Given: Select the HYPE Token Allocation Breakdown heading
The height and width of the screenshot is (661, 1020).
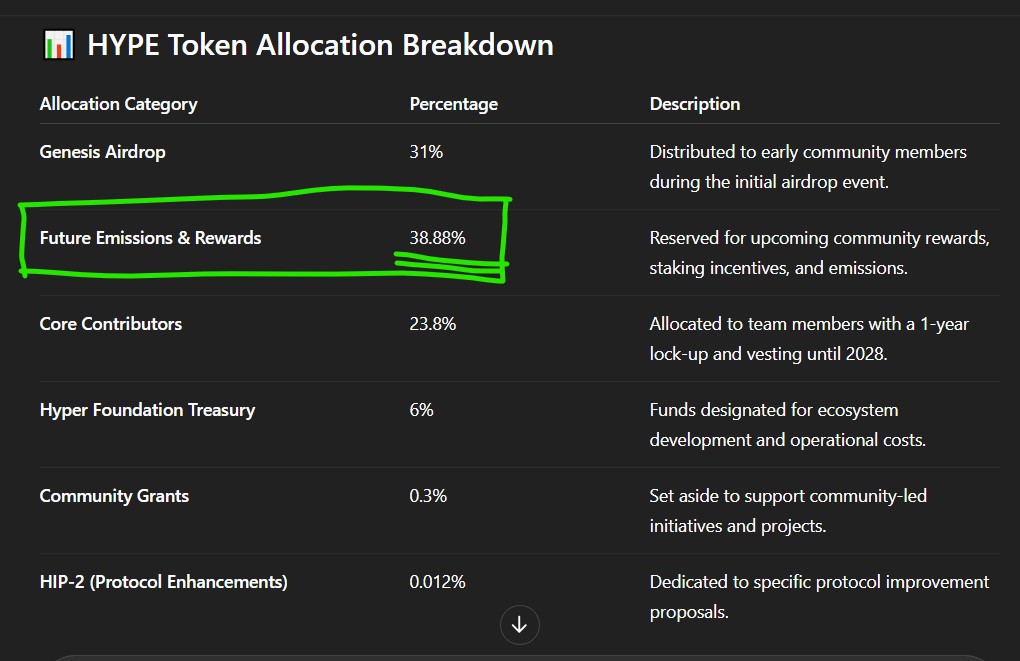Looking at the screenshot, I should (x=320, y=45).
